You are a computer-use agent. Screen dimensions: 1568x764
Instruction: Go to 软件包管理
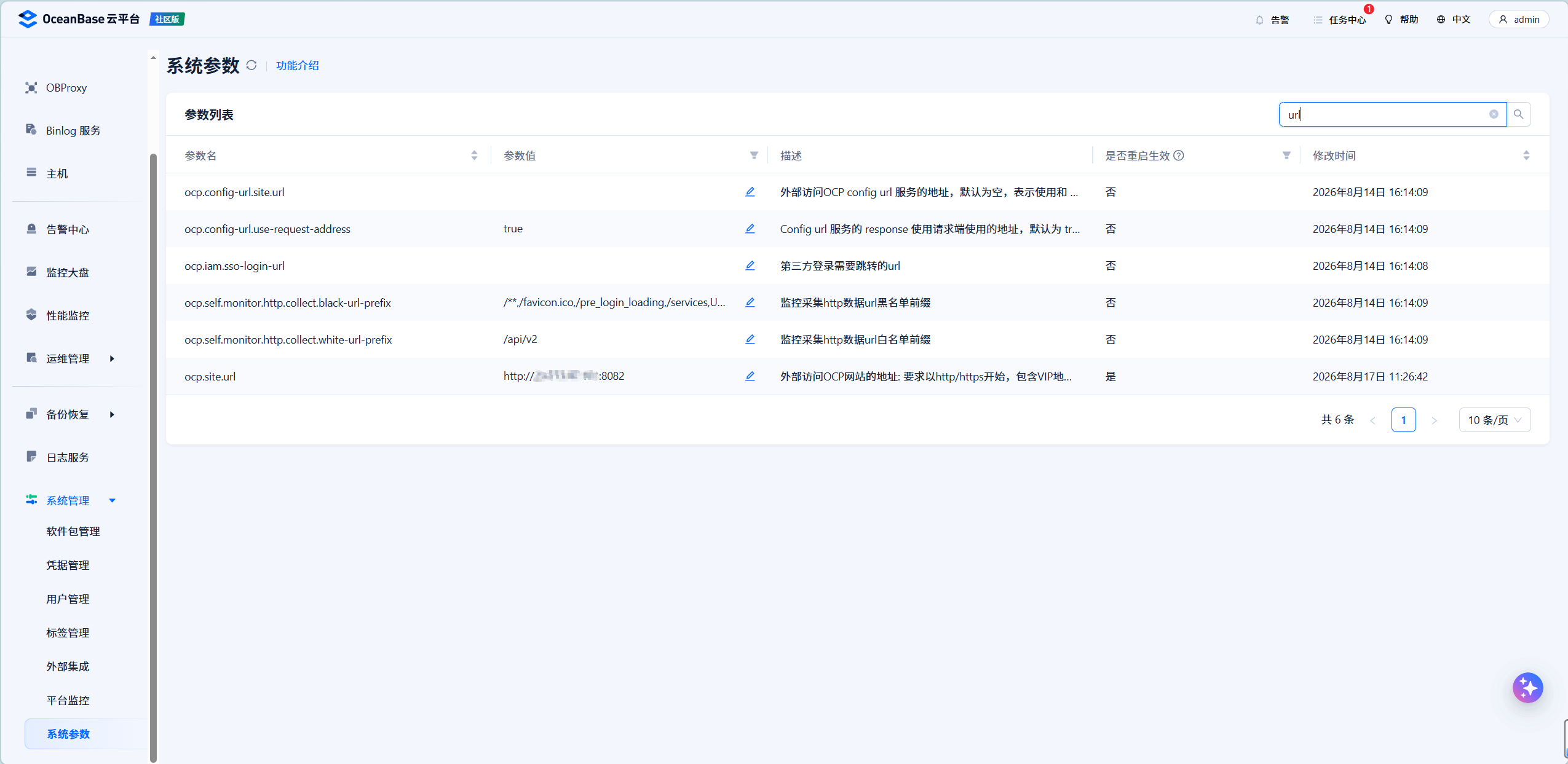pyautogui.click(x=73, y=532)
